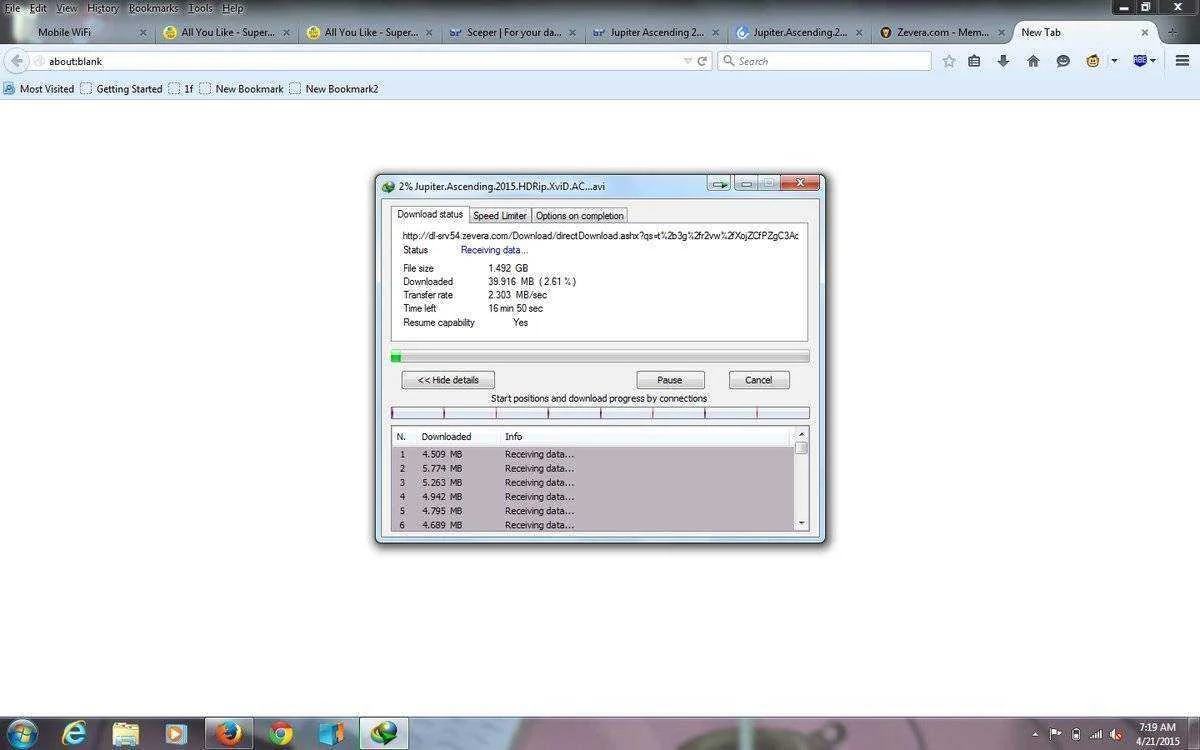The image size is (1200, 750).
Task: Switch to Firefox in taskbar
Action: tap(229, 733)
